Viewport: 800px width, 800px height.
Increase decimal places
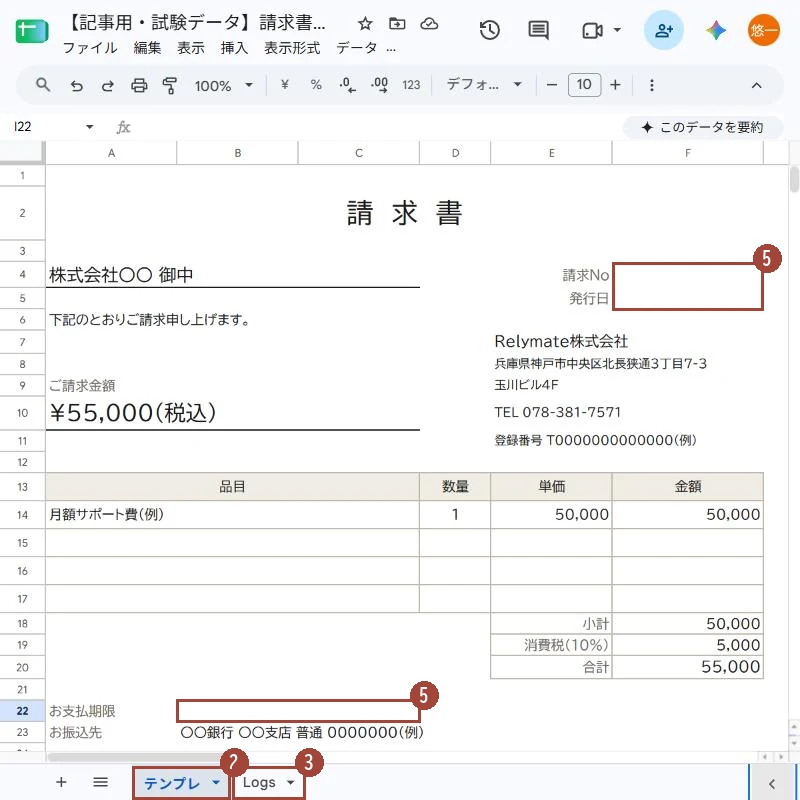tap(379, 85)
